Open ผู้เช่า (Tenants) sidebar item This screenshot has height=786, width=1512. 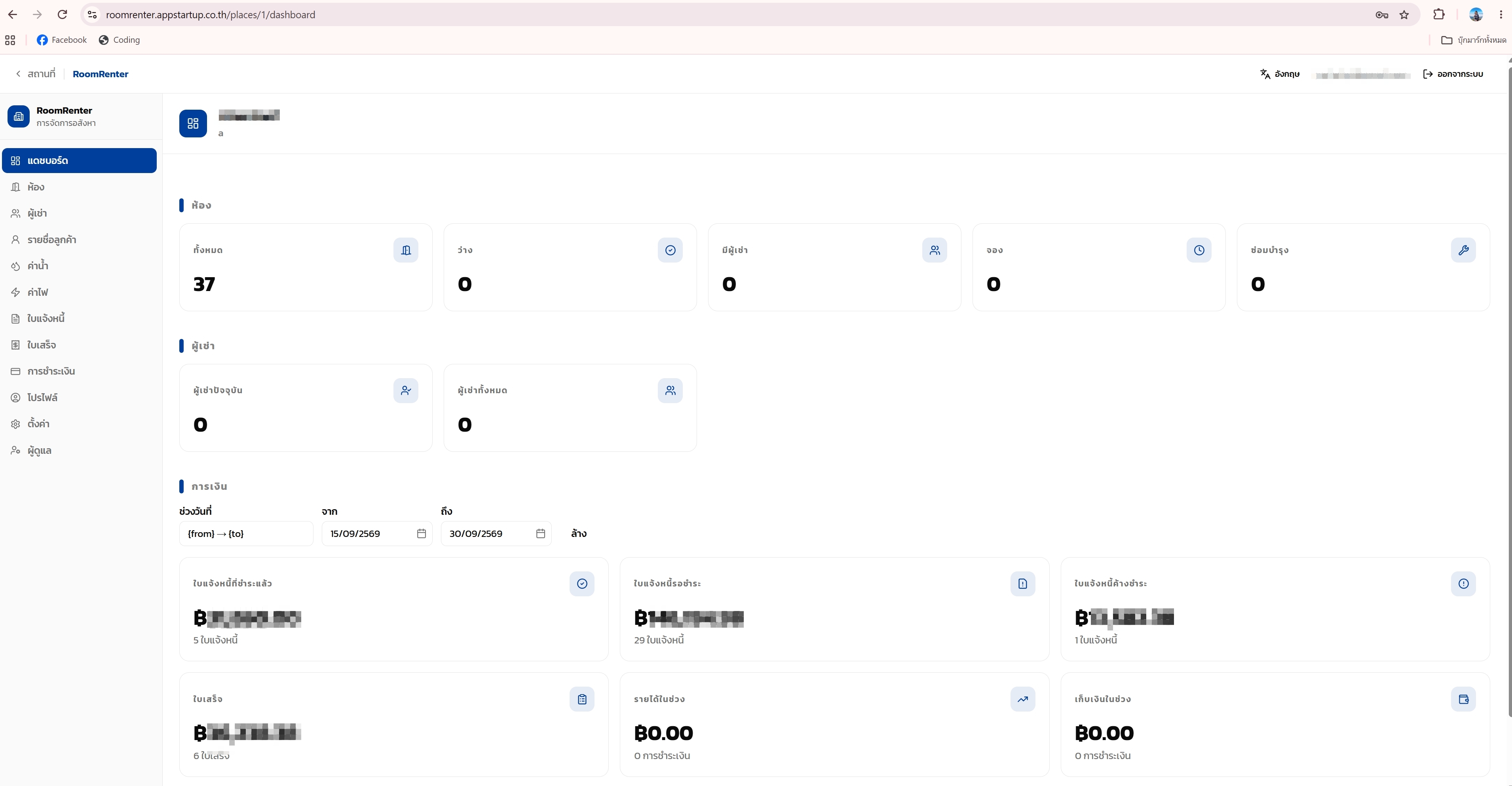point(79,213)
